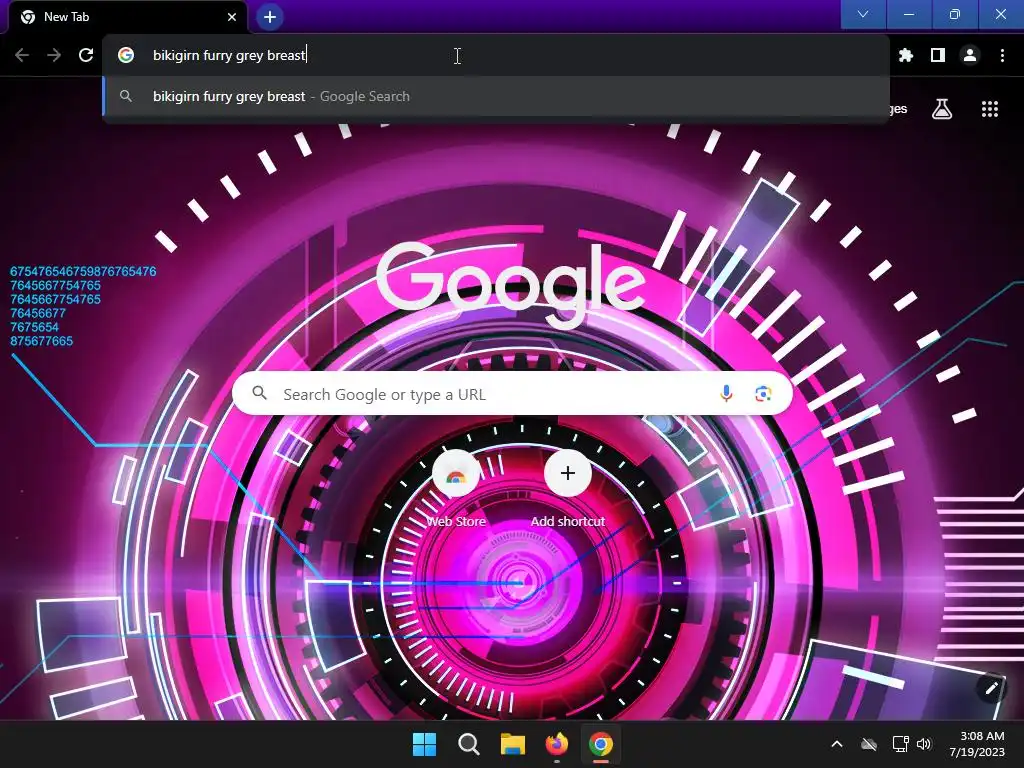Open the clock showing 3:08 AM
Viewport: 1024px width, 768px height.
(977, 744)
